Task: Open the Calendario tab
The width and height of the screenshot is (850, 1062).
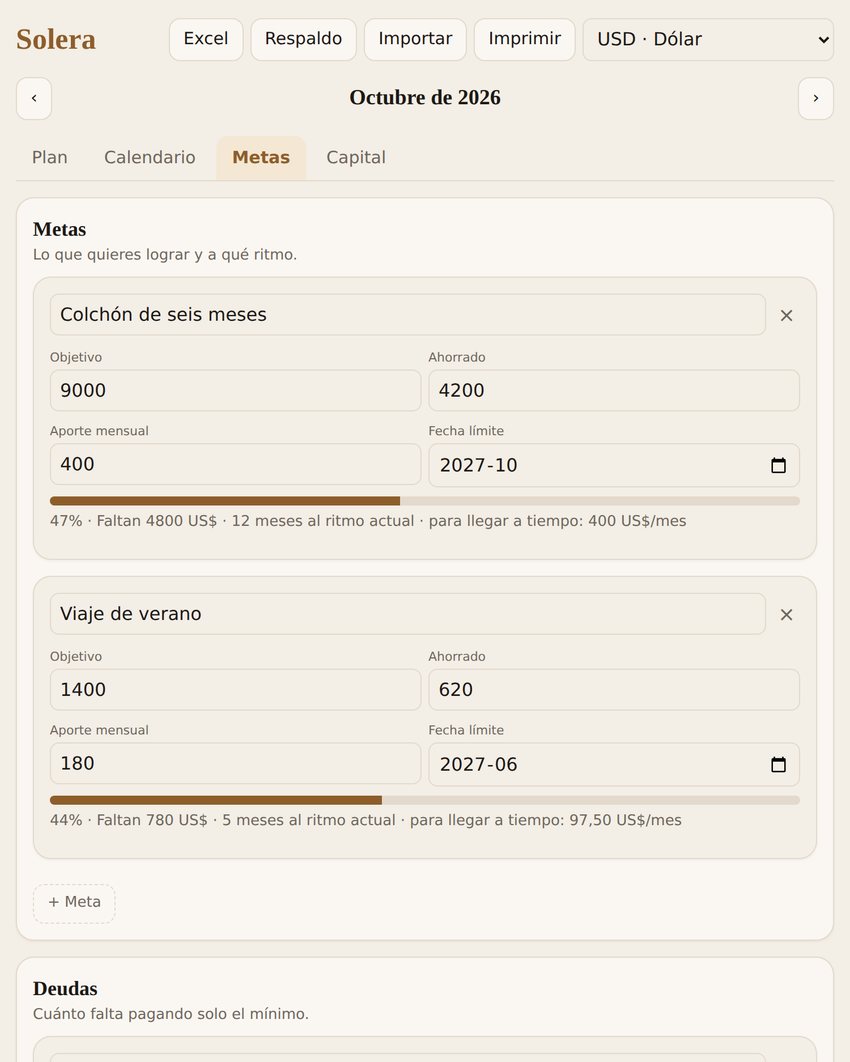Action: (150, 157)
